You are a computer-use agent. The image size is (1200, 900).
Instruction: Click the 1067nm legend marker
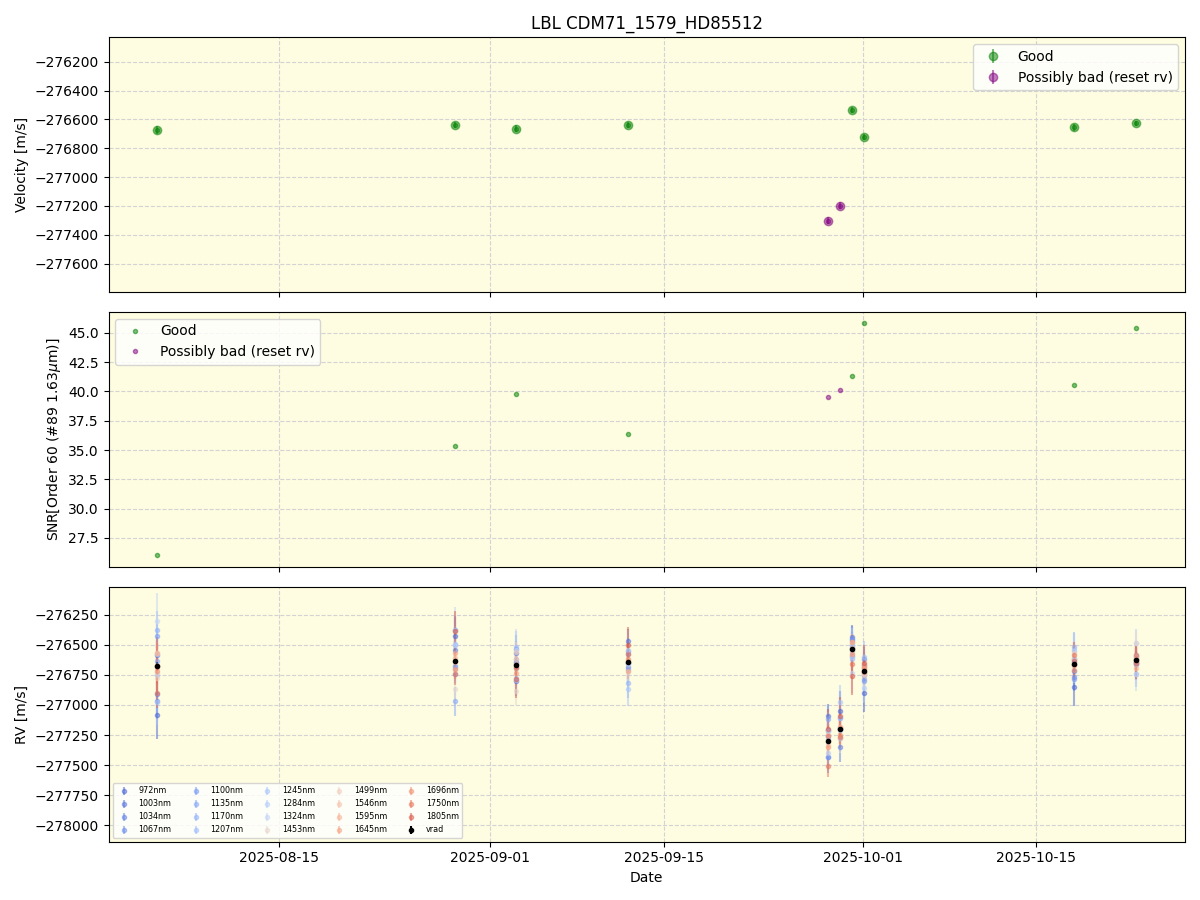[x=124, y=830]
